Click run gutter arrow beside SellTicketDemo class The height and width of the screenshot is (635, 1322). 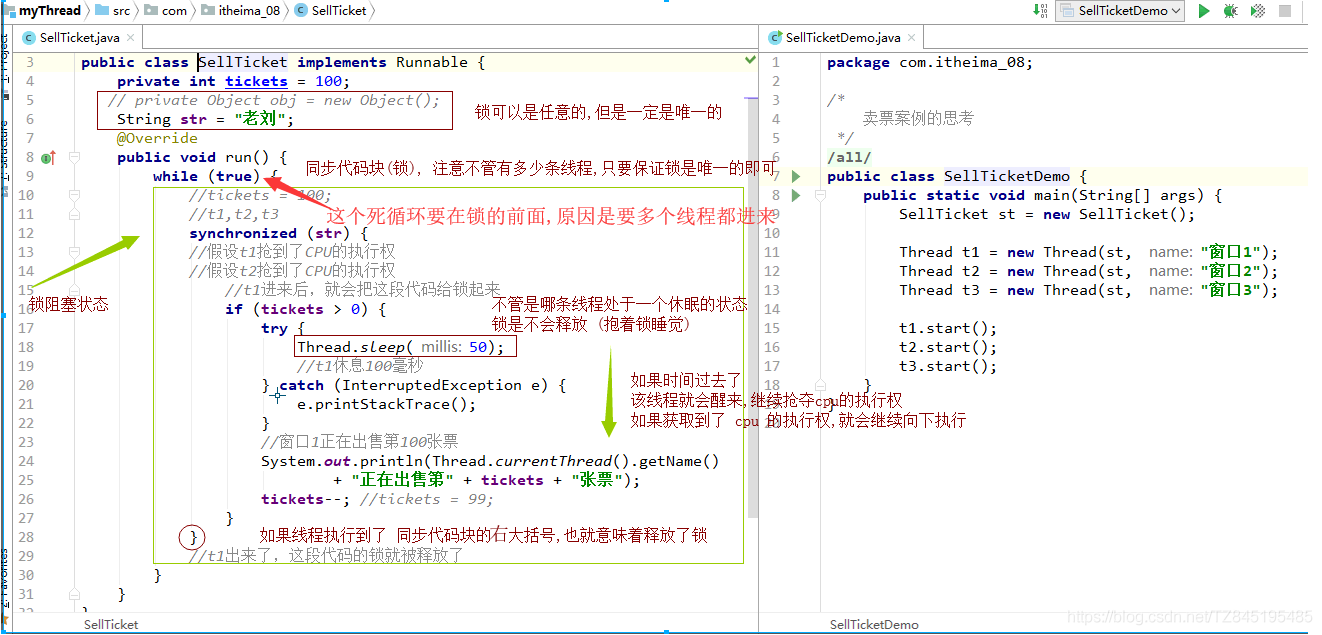pyautogui.click(x=796, y=176)
